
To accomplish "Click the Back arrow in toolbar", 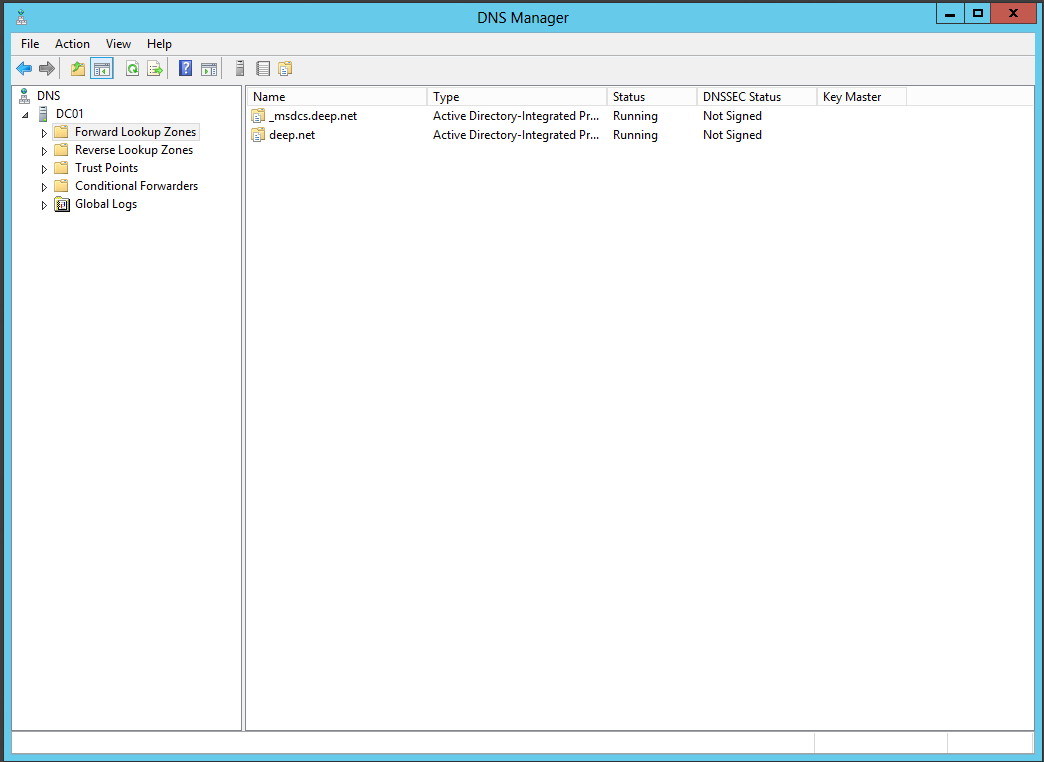I will pos(24,69).
